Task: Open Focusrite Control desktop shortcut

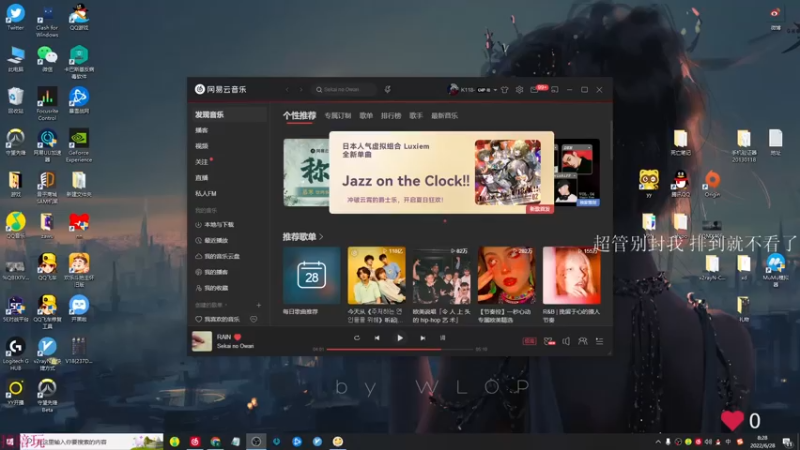Action: (x=47, y=104)
